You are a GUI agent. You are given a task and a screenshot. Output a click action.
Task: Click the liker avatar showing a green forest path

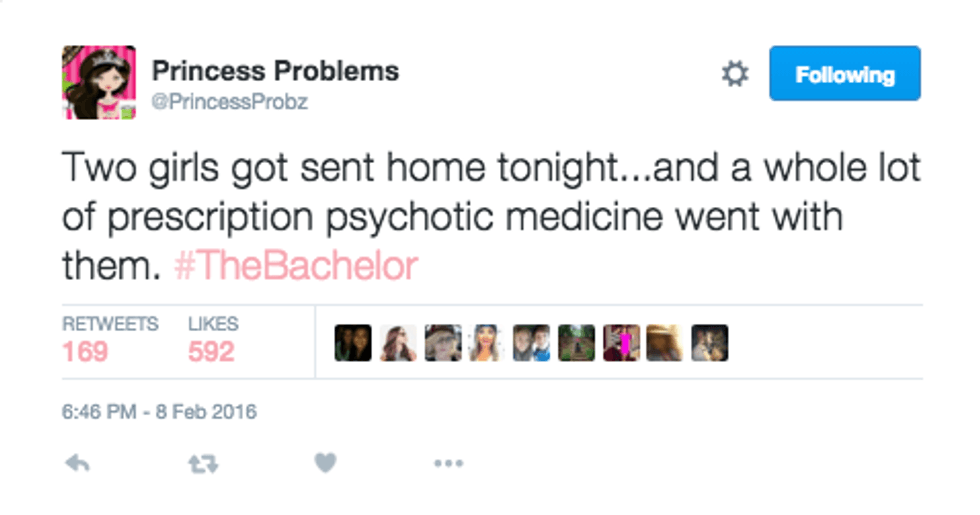point(576,343)
